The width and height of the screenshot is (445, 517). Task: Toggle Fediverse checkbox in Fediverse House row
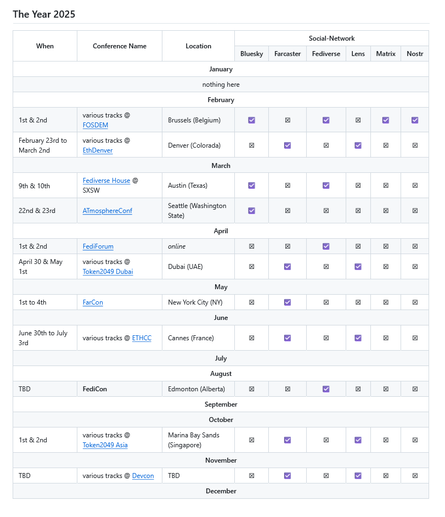click(x=326, y=185)
